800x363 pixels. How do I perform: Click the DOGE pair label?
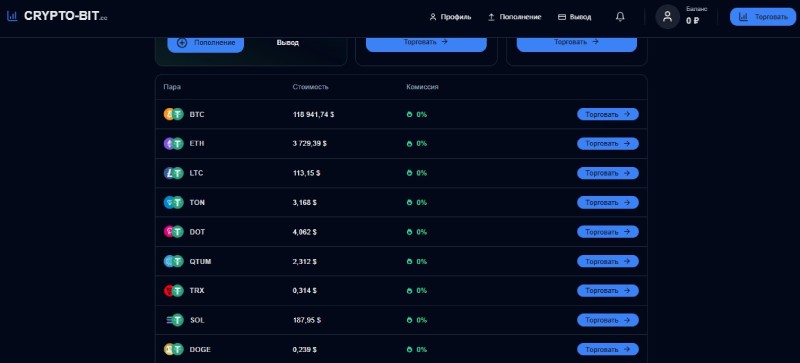click(x=200, y=349)
